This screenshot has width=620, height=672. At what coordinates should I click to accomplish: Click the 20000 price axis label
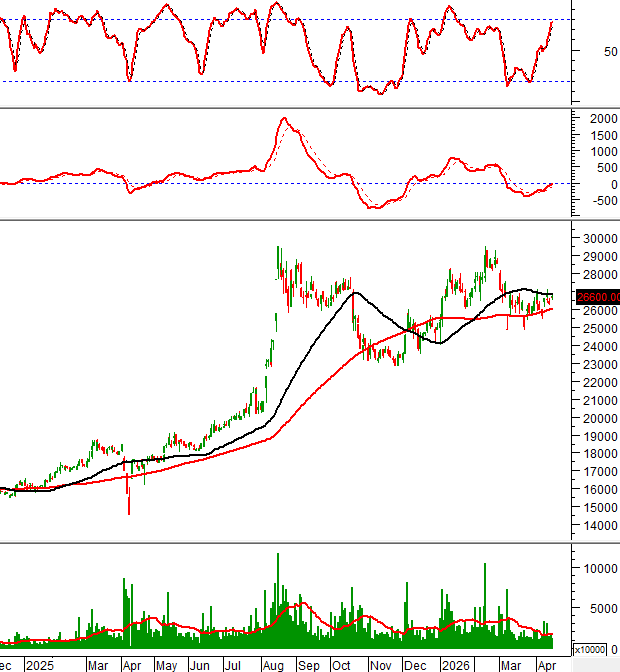[597, 418]
